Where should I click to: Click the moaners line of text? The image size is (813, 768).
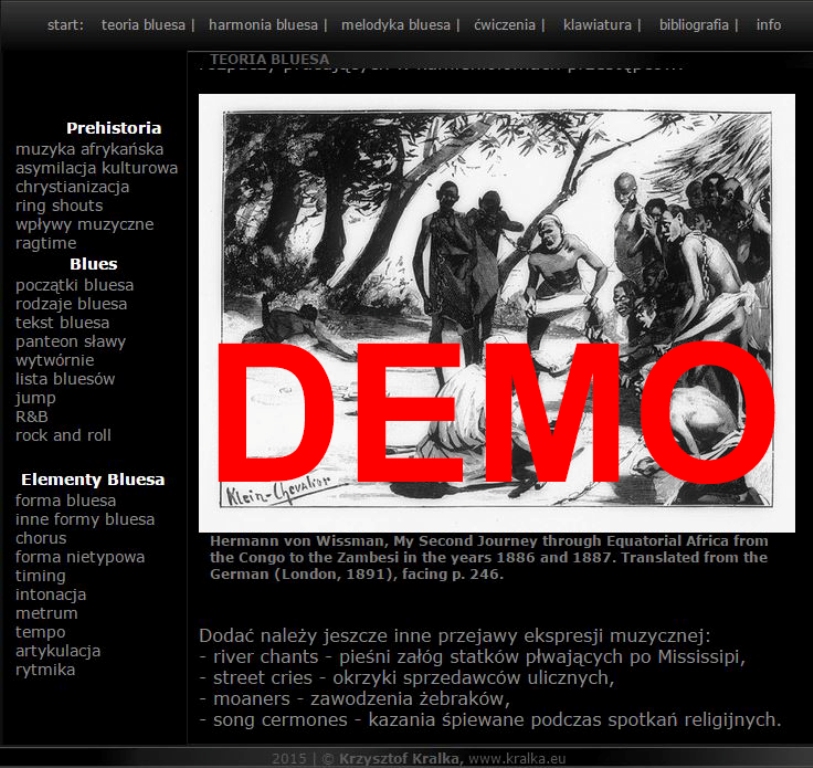click(x=354, y=699)
